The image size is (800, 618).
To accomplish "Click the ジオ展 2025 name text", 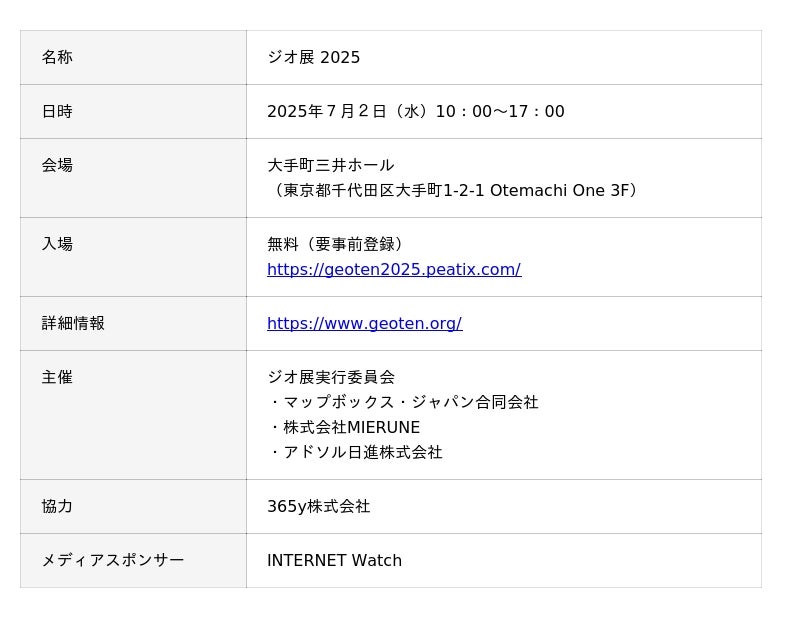I will [313, 58].
